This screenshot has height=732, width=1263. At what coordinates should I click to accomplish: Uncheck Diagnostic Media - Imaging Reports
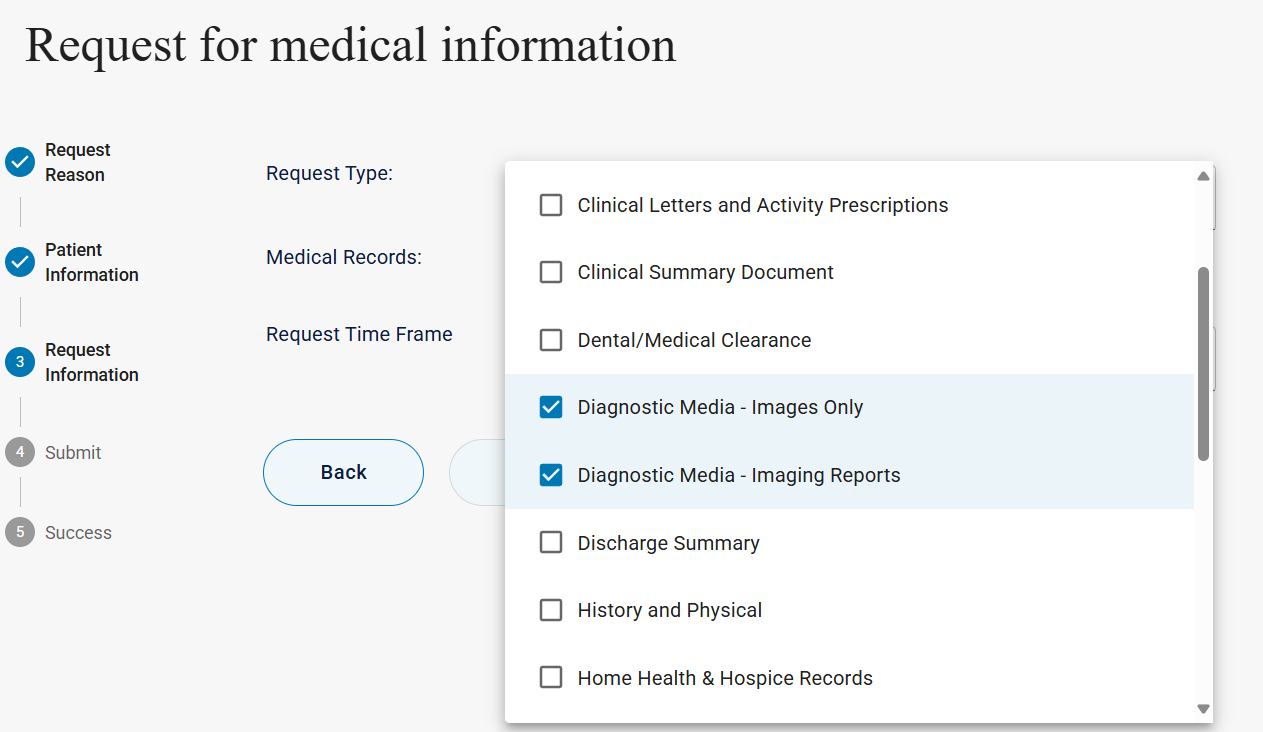551,475
